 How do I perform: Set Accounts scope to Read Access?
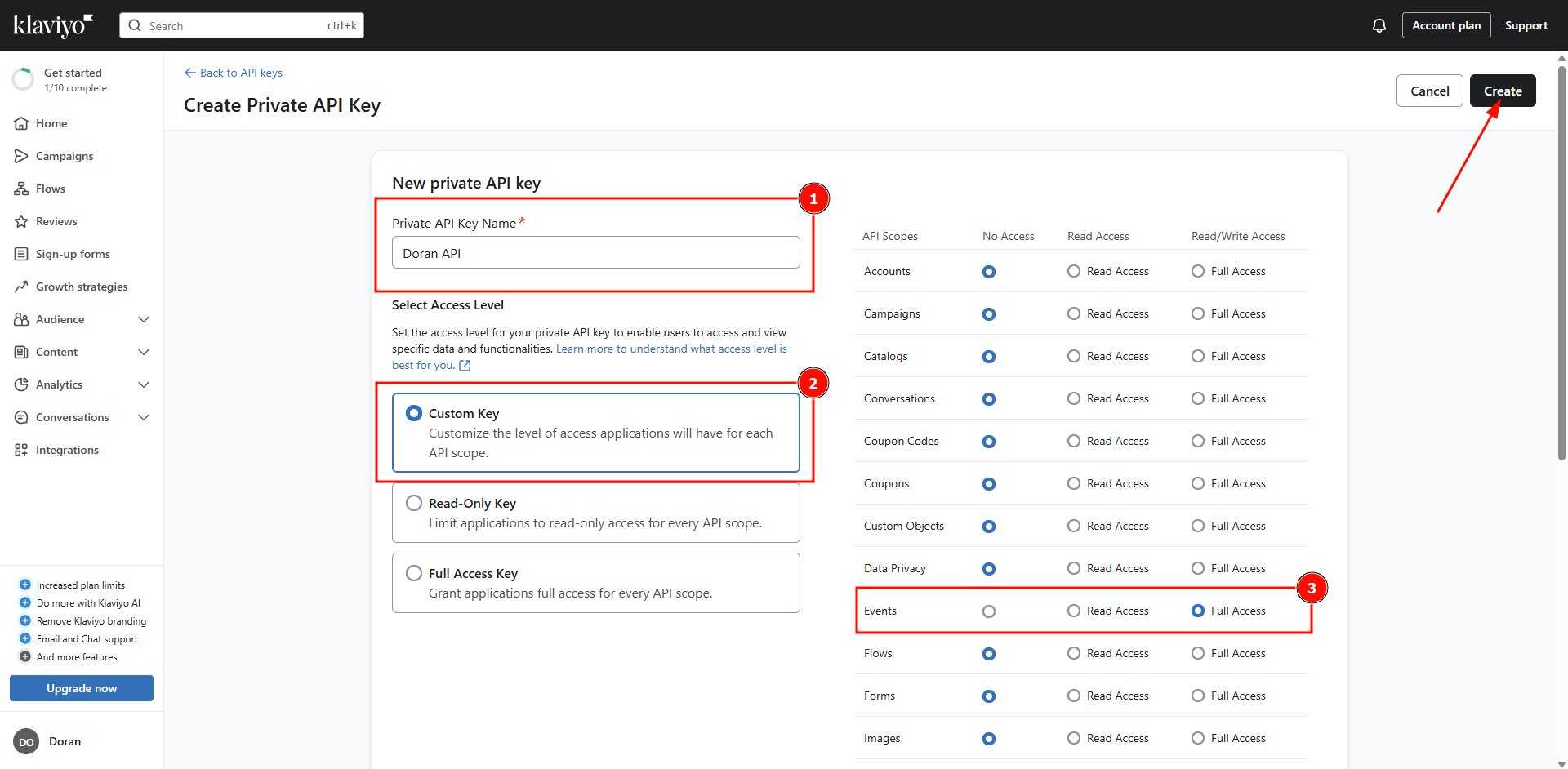(1074, 271)
